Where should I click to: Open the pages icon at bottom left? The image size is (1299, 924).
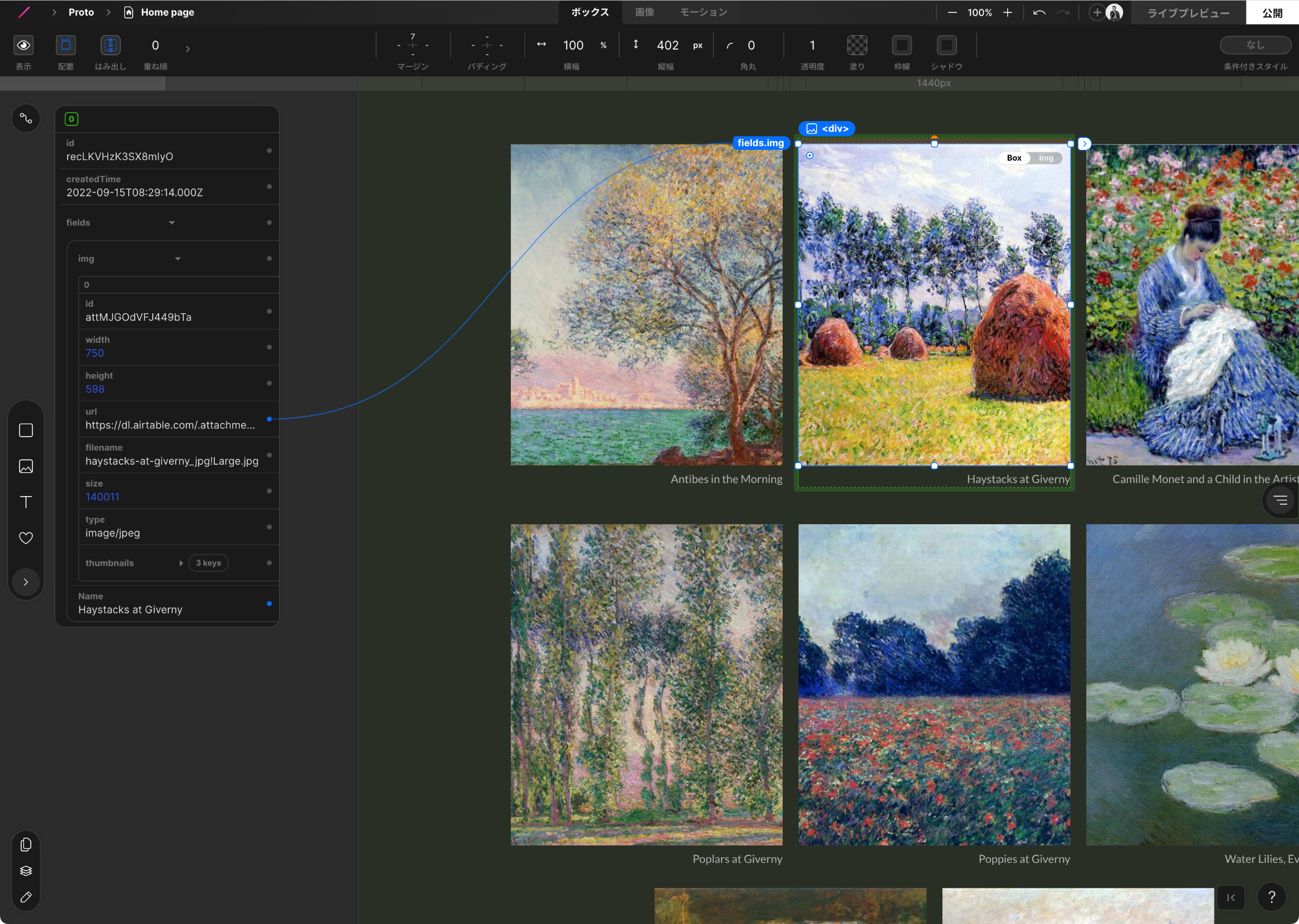coord(25,844)
